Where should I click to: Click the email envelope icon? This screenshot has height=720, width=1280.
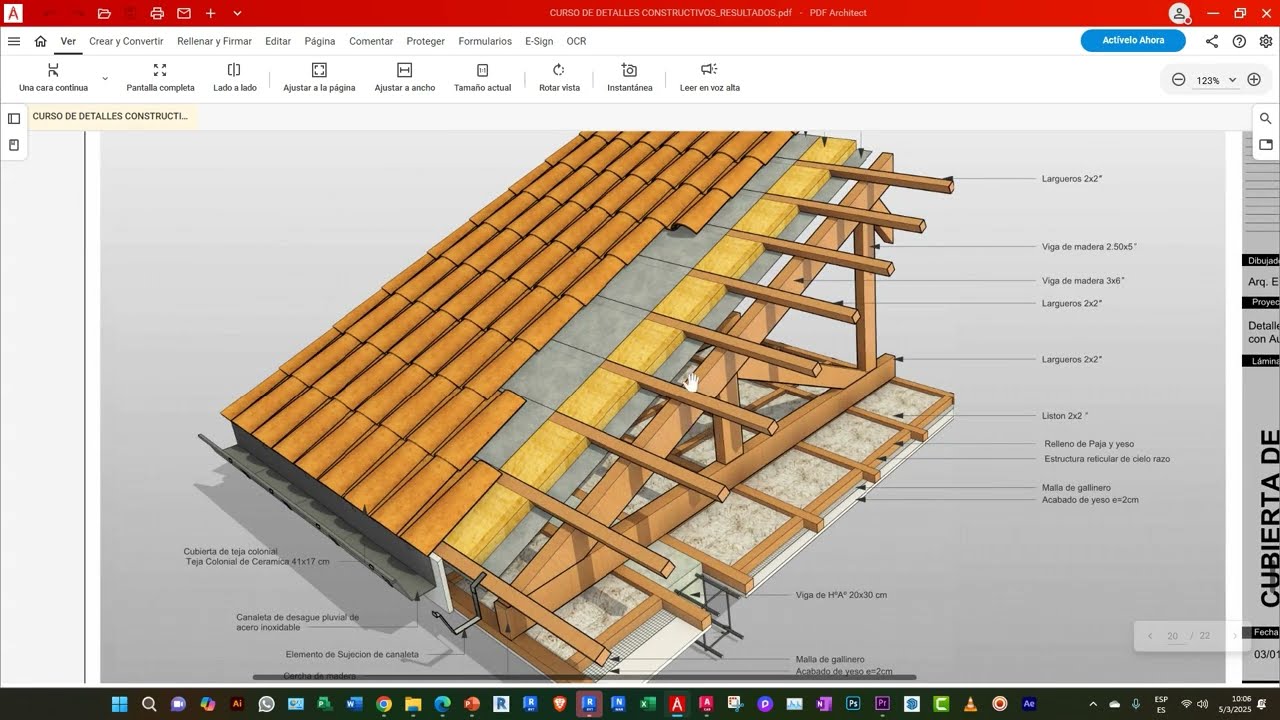[184, 13]
